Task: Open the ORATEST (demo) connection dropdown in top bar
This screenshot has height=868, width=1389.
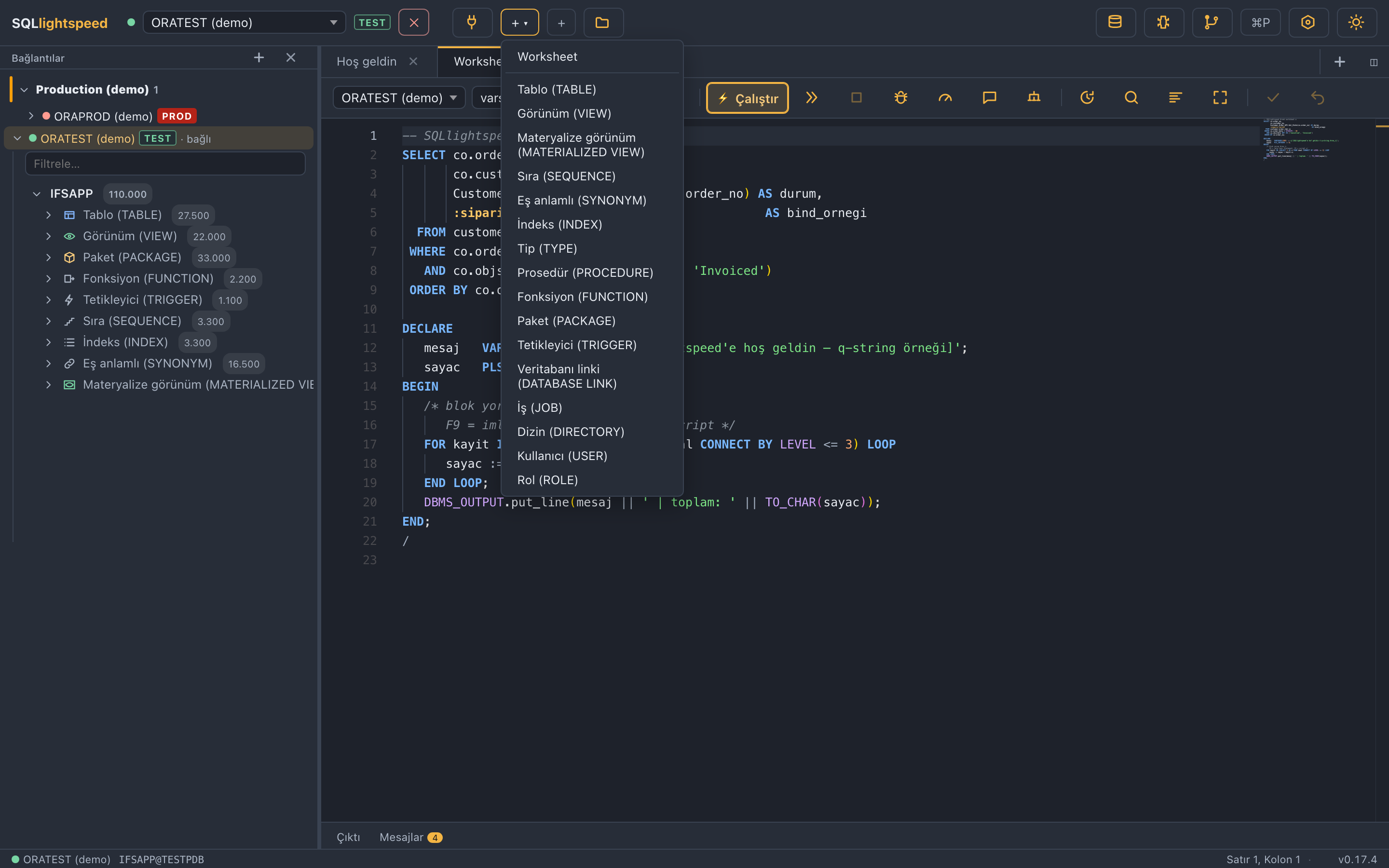Action: (244, 22)
